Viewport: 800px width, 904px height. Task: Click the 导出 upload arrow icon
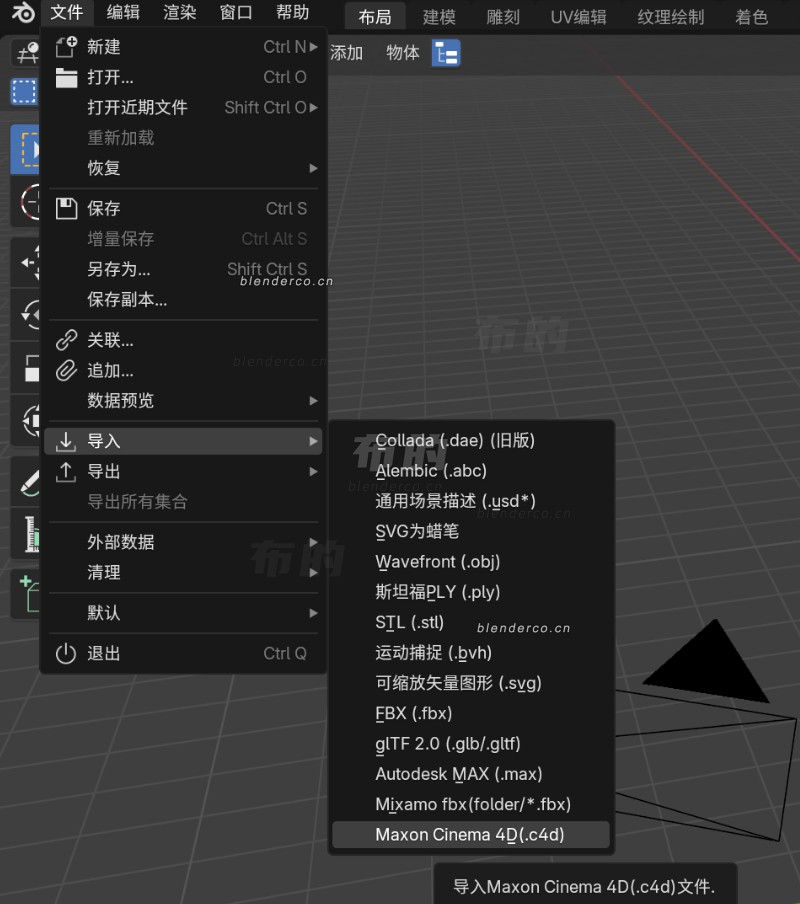(66, 472)
